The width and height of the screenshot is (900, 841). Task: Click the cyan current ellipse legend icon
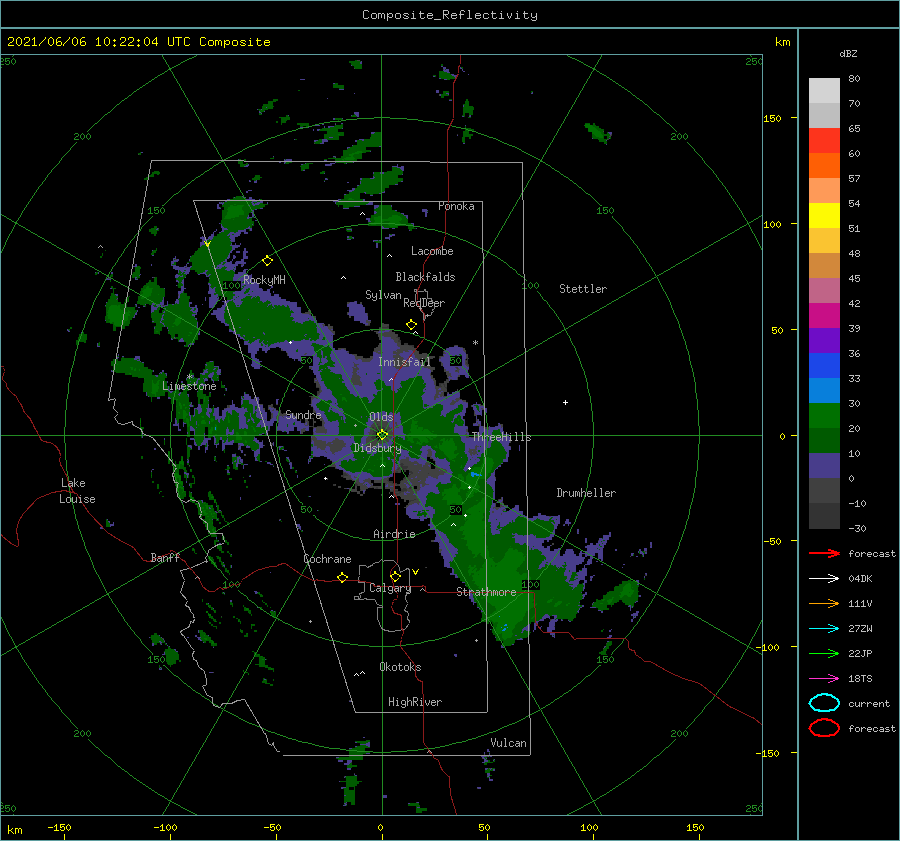[x=824, y=703]
